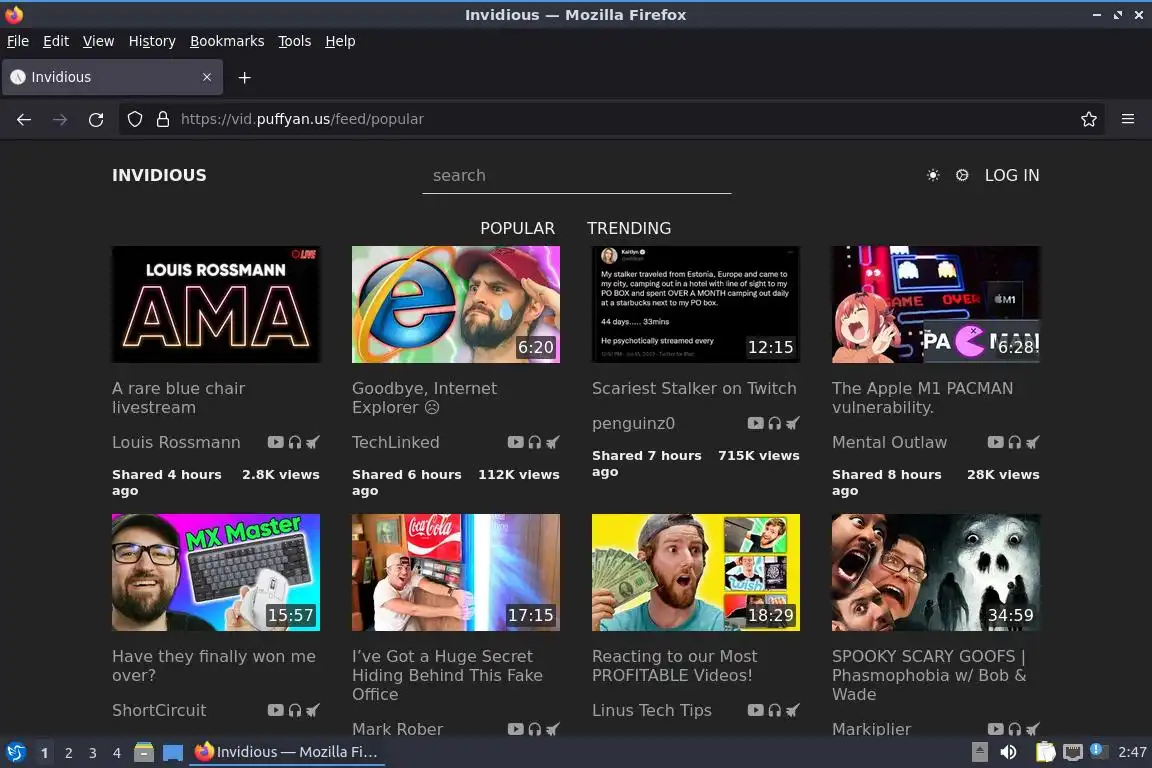Open the taskbar start menu icon
The height and width of the screenshot is (768, 1152).
tap(16, 752)
